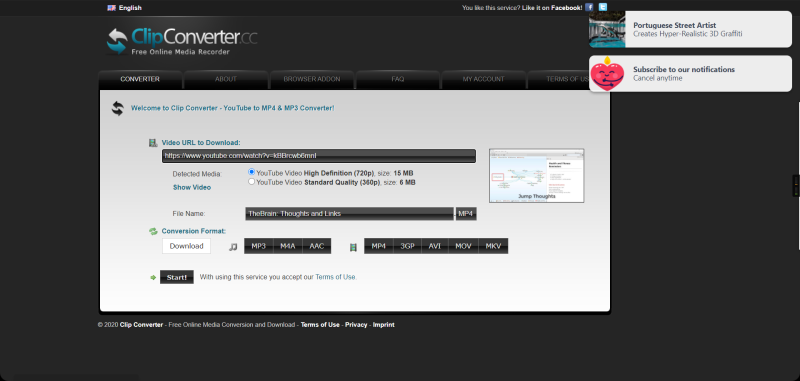Click the film strip icon beside MP4
The width and height of the screenshot is (800, 381).
click(353, 247)
